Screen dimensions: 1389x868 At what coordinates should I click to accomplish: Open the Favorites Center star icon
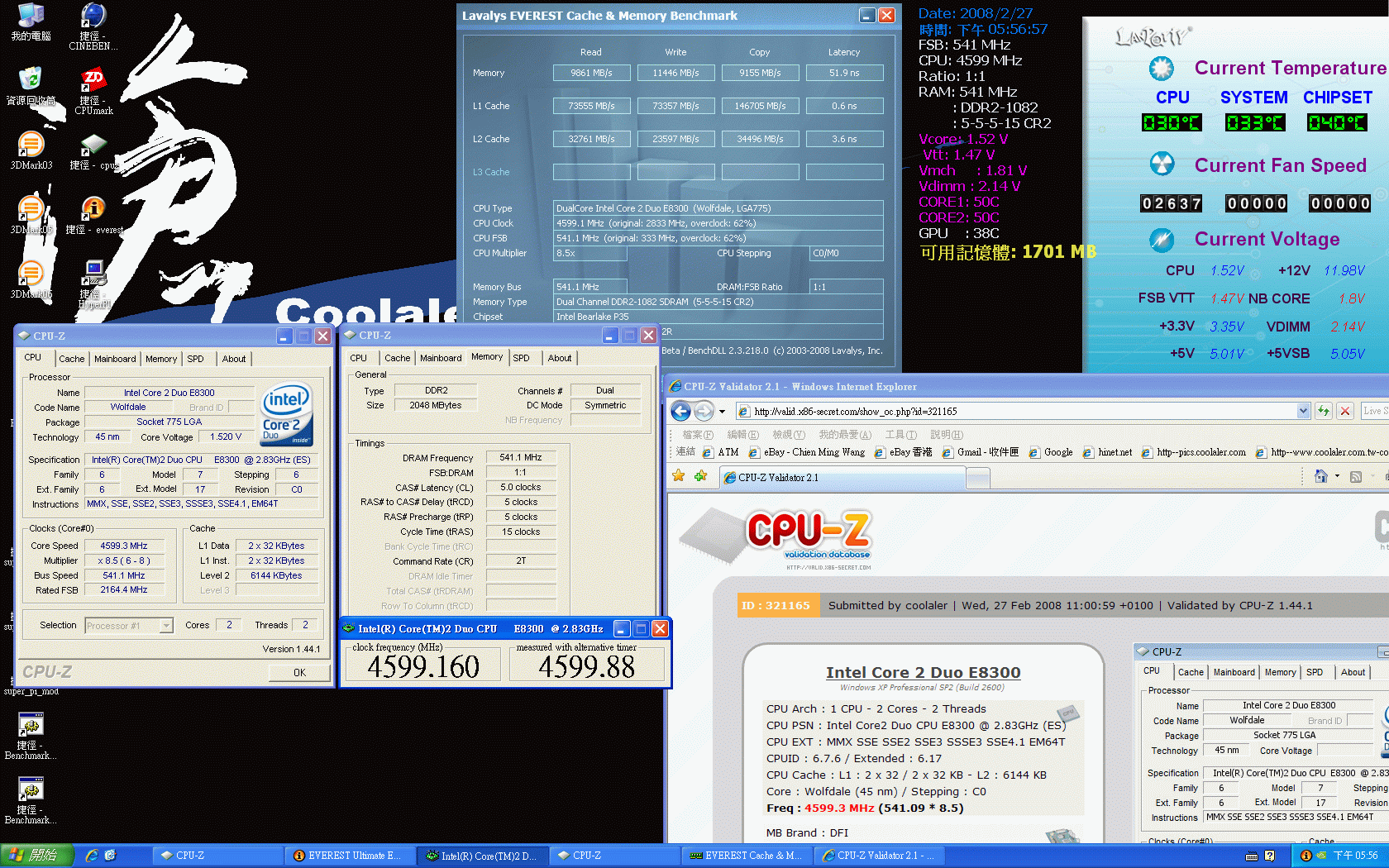679,476
